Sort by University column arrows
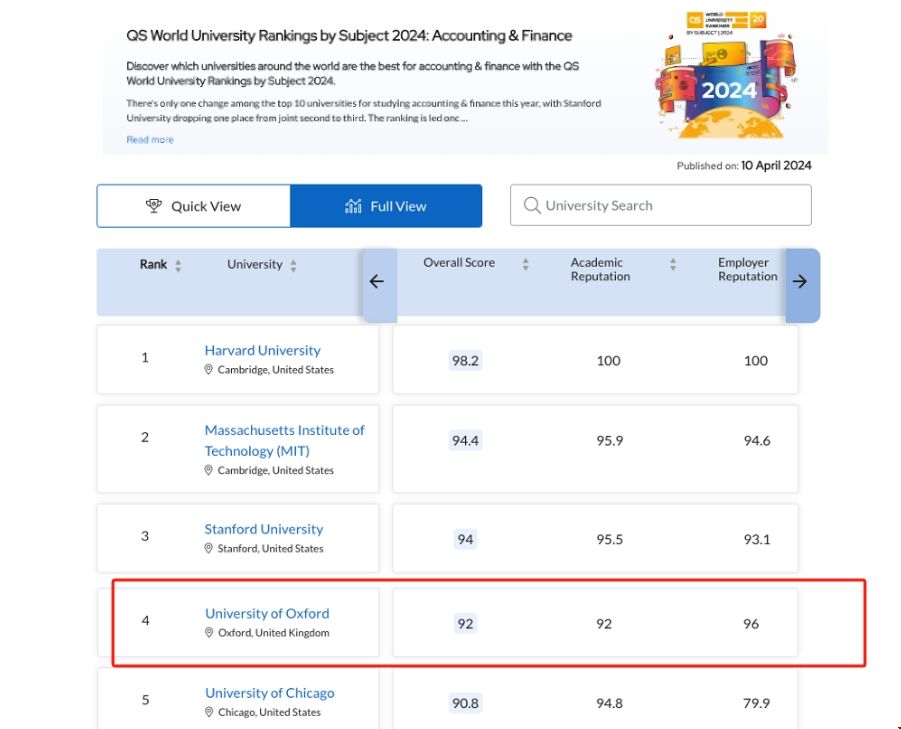The height and width of the screenshot is (729, 901). [x=293, y=266]
